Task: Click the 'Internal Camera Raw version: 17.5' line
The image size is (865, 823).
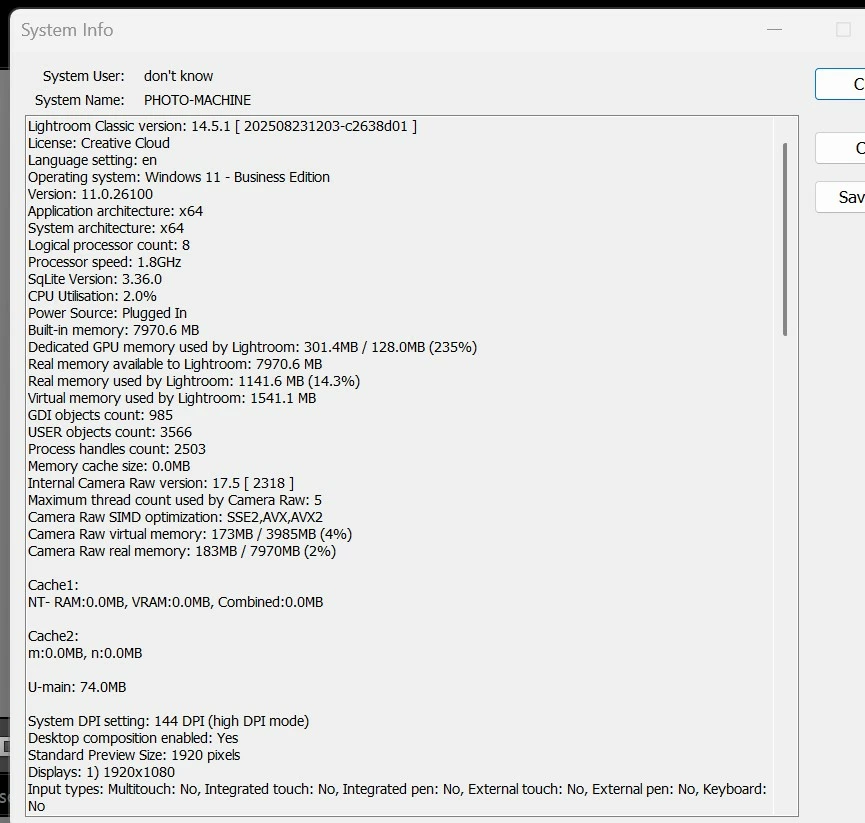Action: pos(161,483)
